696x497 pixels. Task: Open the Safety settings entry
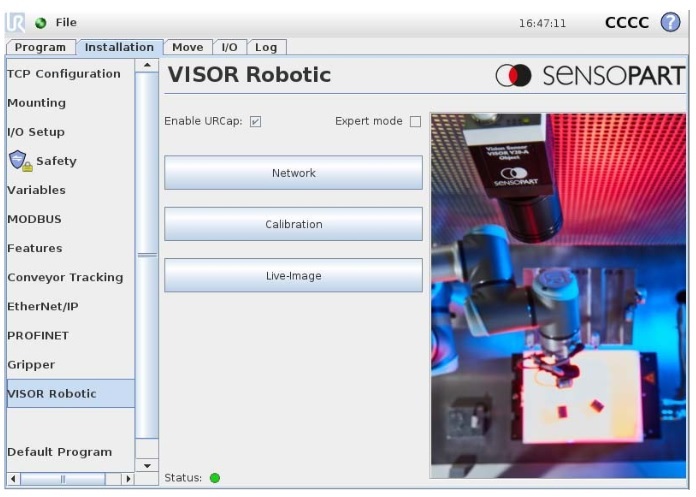70,161
